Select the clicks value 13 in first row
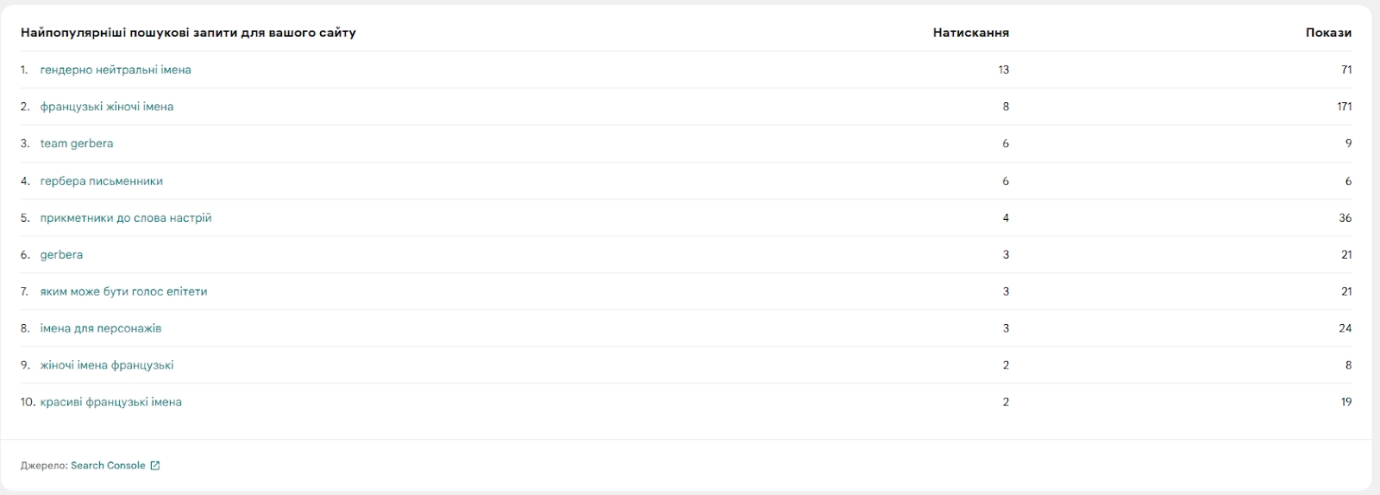The height and width of the screenshot is (495, 1380). 1004,70
